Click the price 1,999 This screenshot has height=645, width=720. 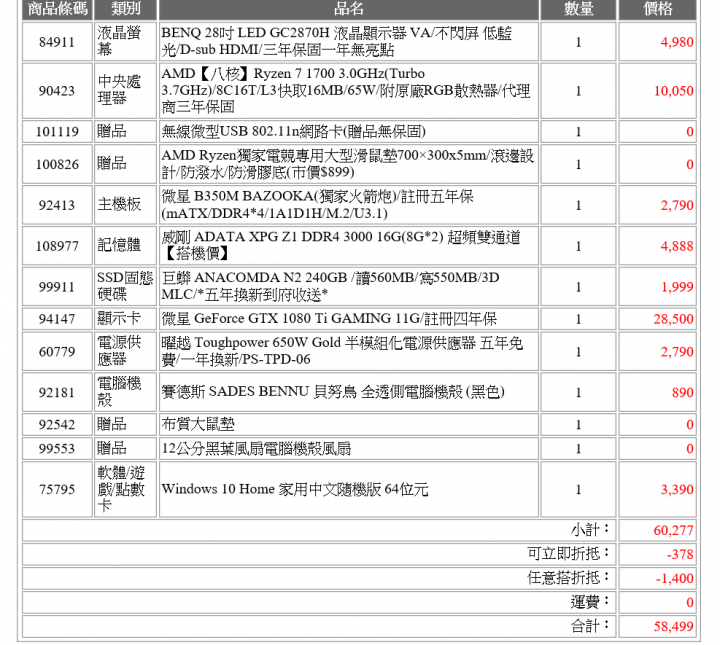click(x=676, y=287)
